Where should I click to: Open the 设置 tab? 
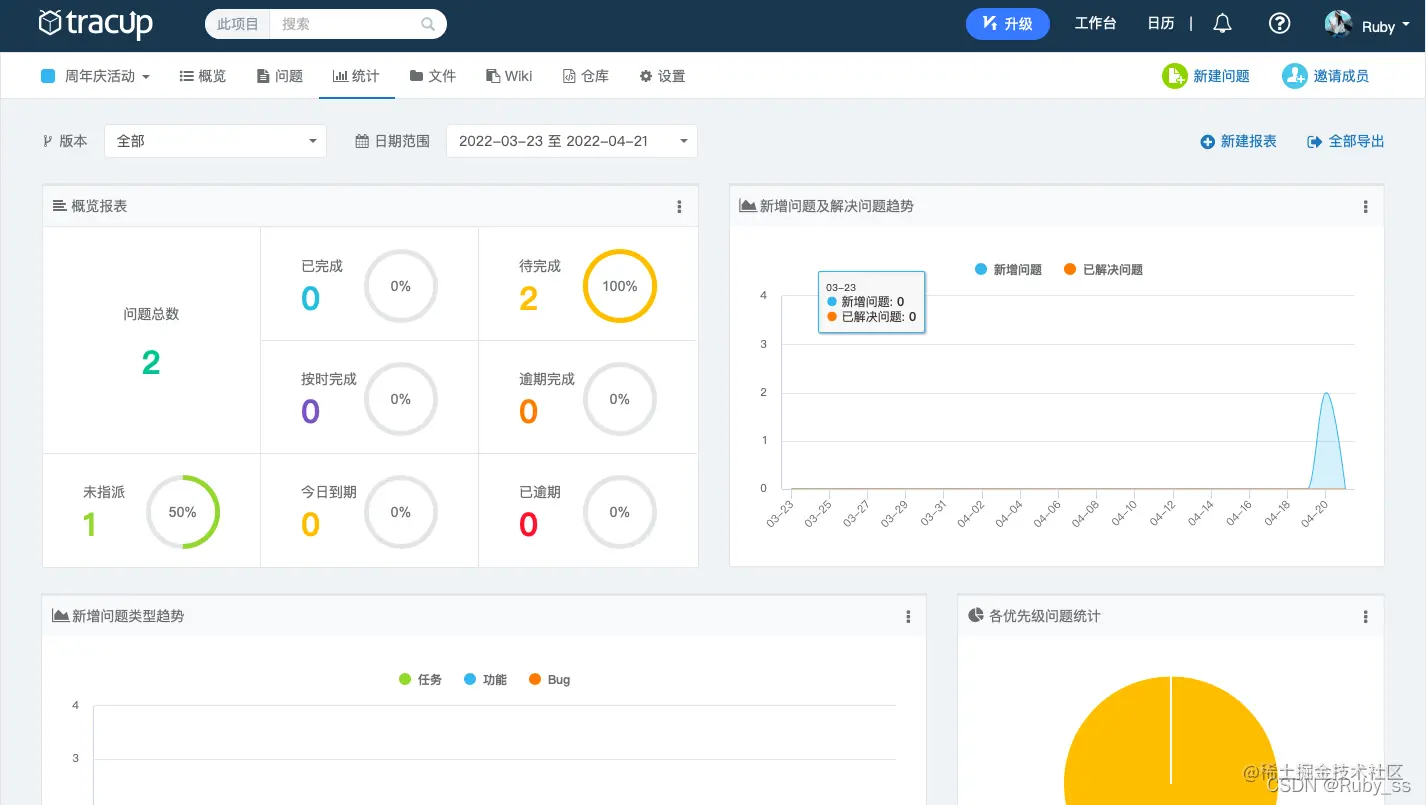(662, 76)
